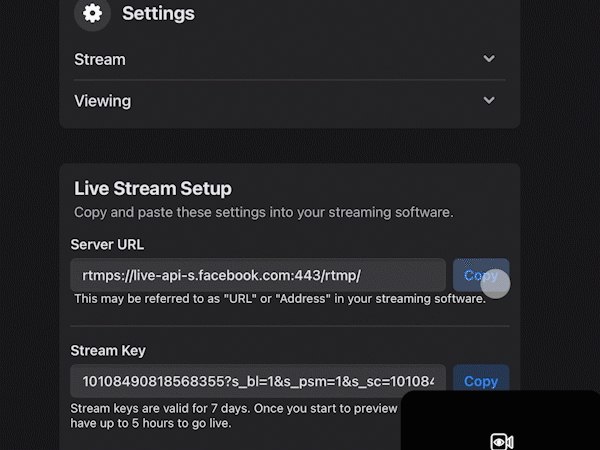
Task: Click inside the Stream Key field
Action: click(257, 381)
